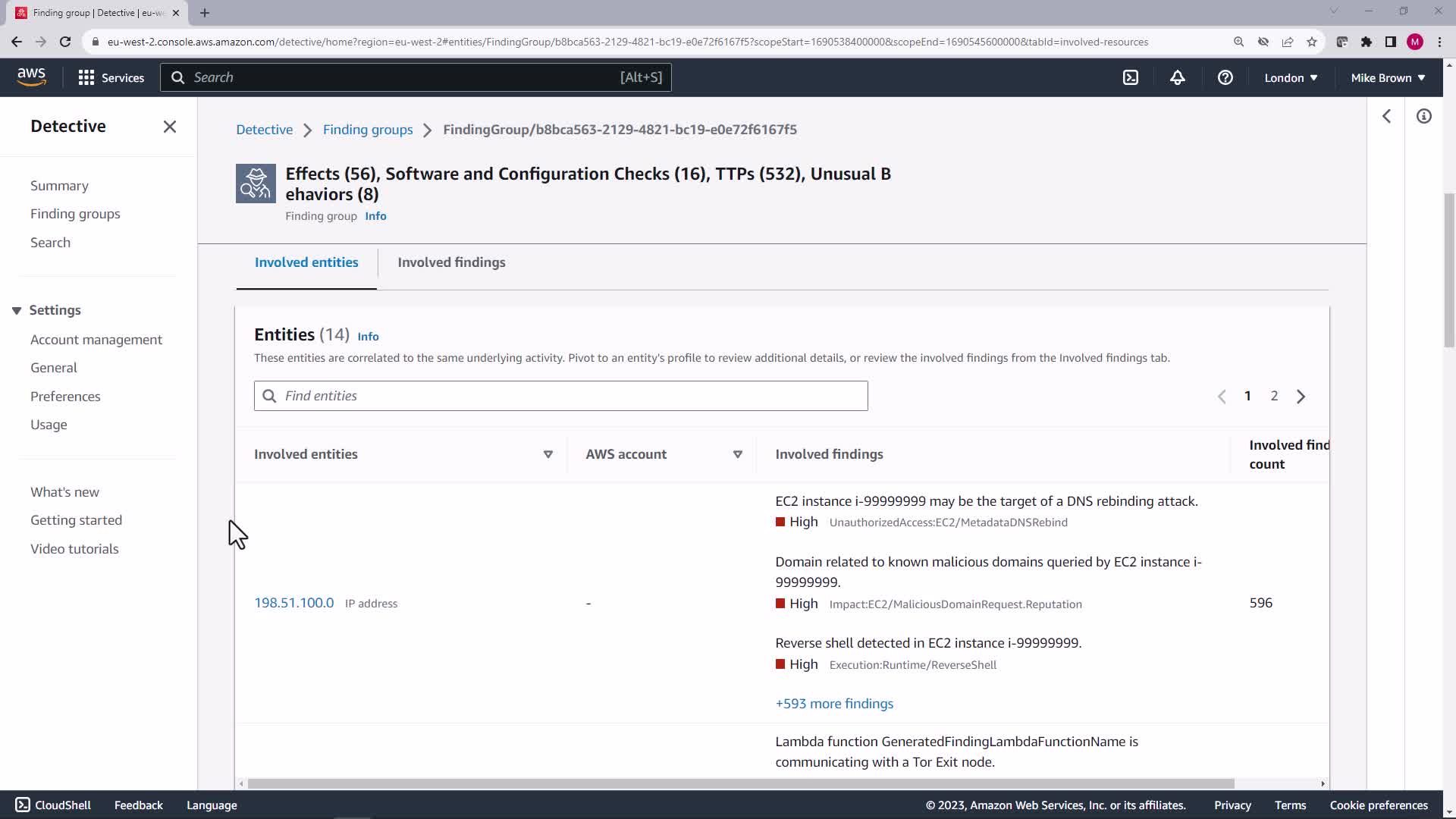Open the notifications bell

[1177, 77]
